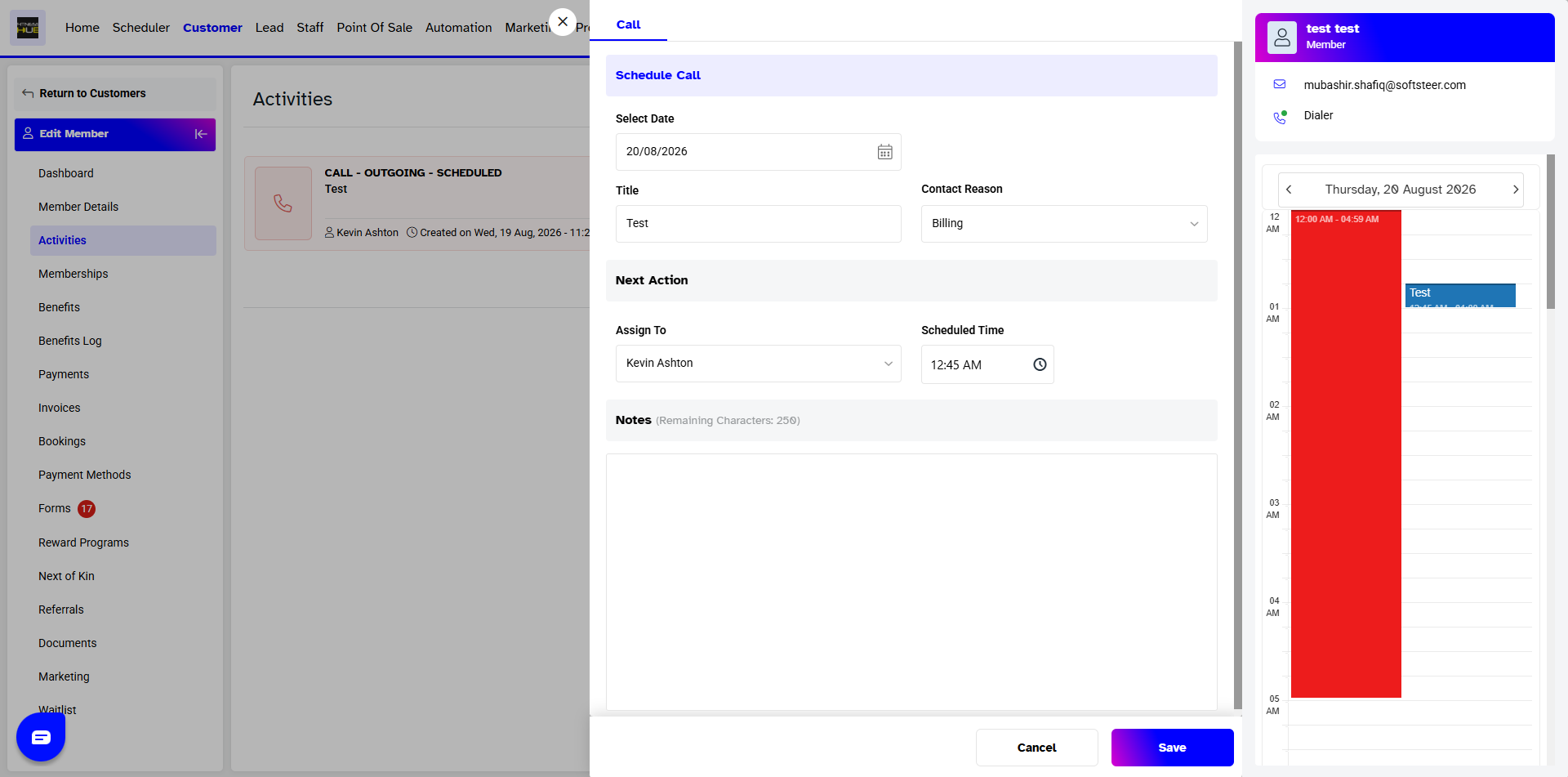Open the Scheduler menu
This screenshot has width=1568, height=777.
coord(141,28)
